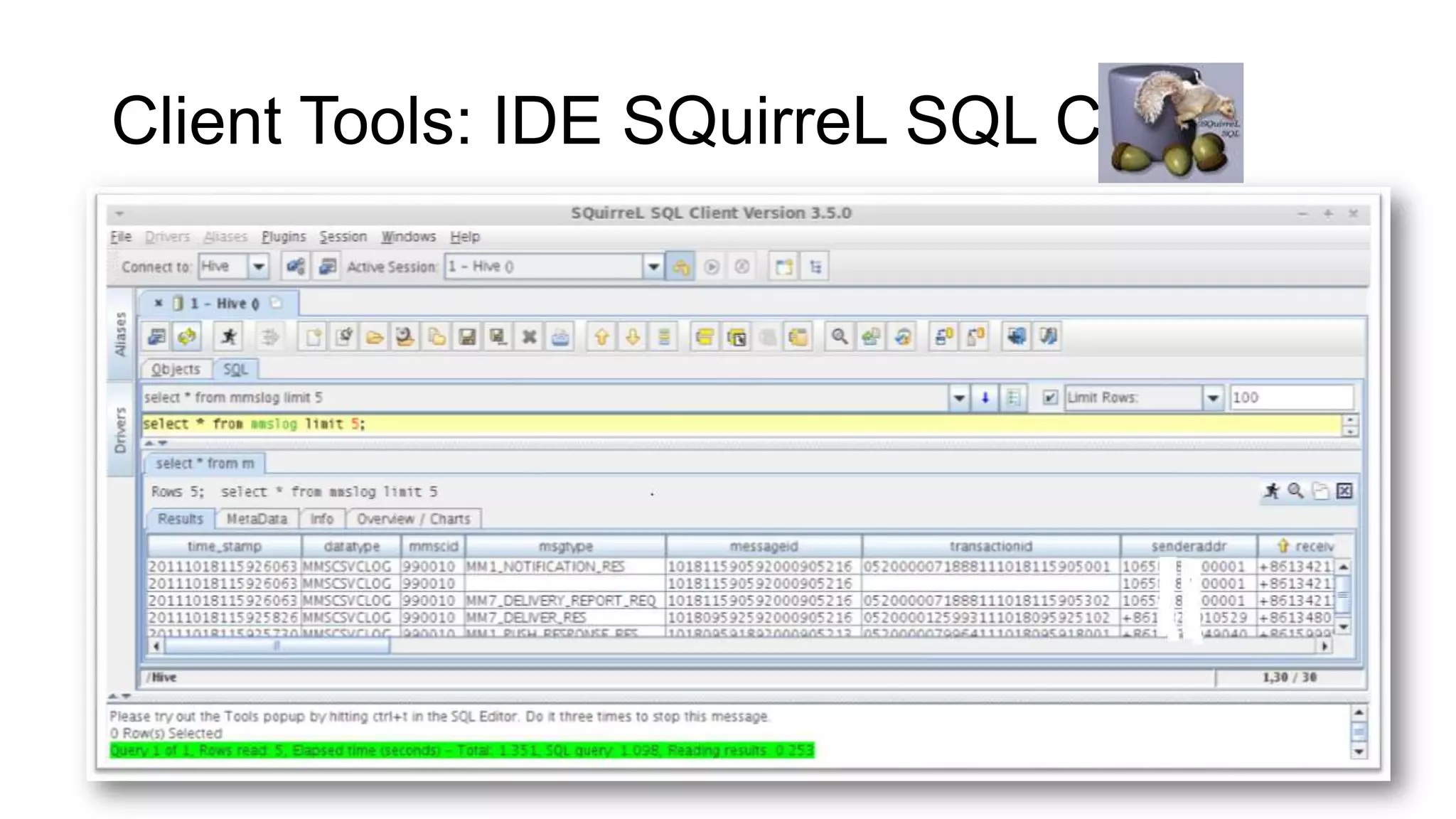Click the msgtype column header

coord(566,546)
